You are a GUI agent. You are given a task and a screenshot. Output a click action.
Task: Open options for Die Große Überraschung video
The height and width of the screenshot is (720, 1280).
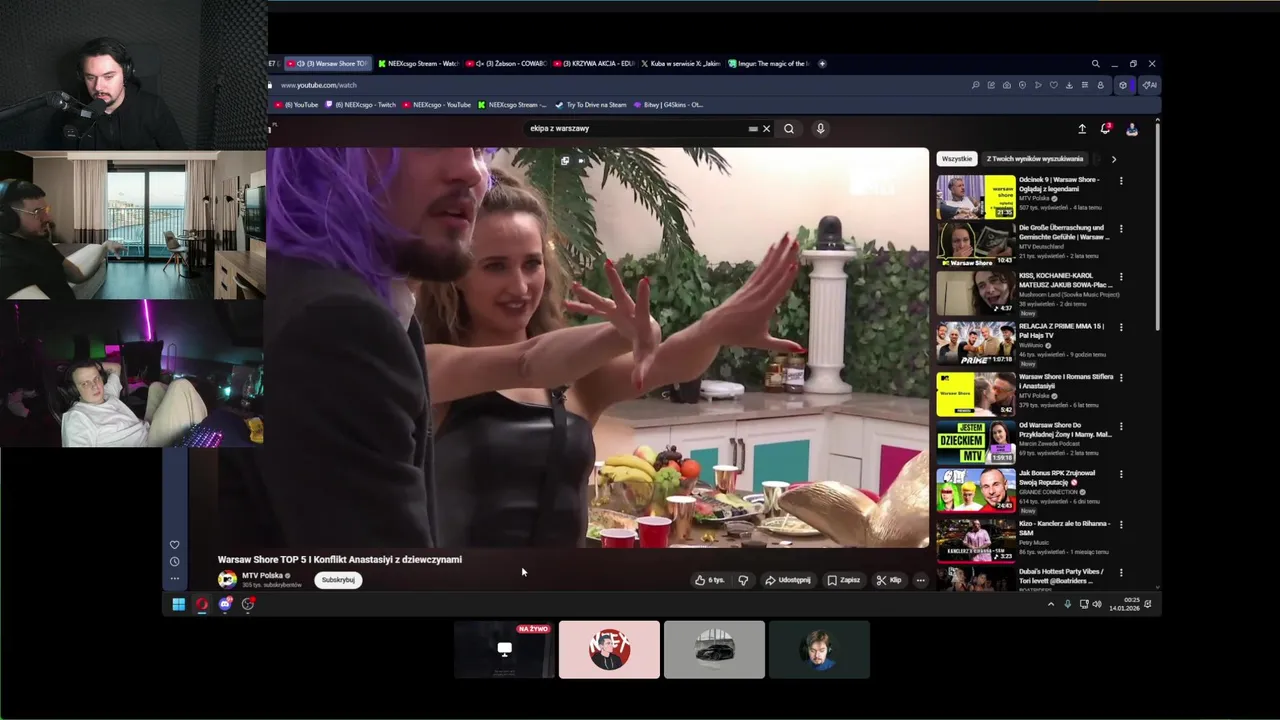(1121, 229)
